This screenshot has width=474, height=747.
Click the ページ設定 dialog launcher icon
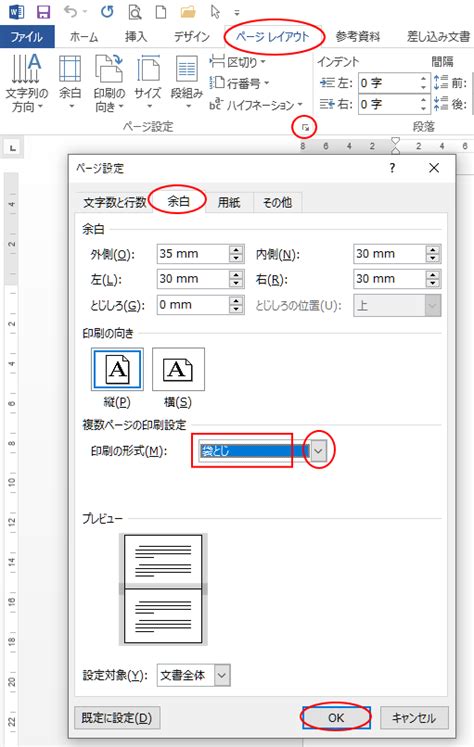(x=305, y=127)
